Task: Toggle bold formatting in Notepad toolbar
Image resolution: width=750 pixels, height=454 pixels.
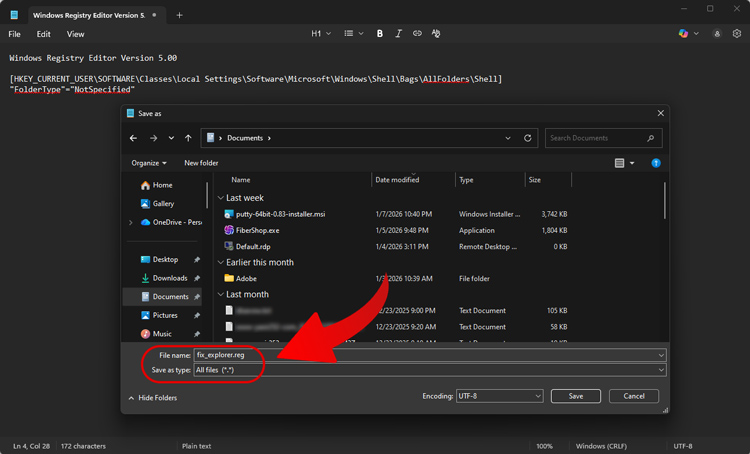Action: click(x=379, y=33)
